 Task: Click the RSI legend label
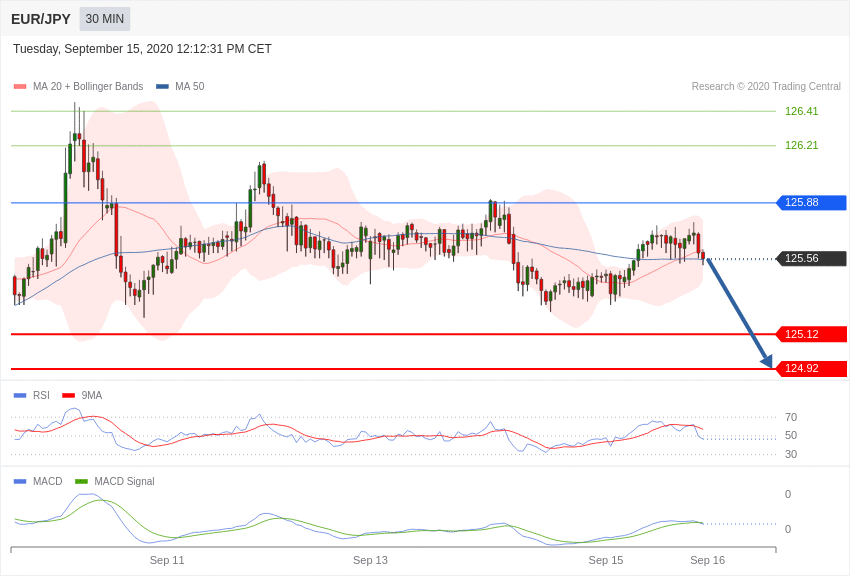(41, 396)
